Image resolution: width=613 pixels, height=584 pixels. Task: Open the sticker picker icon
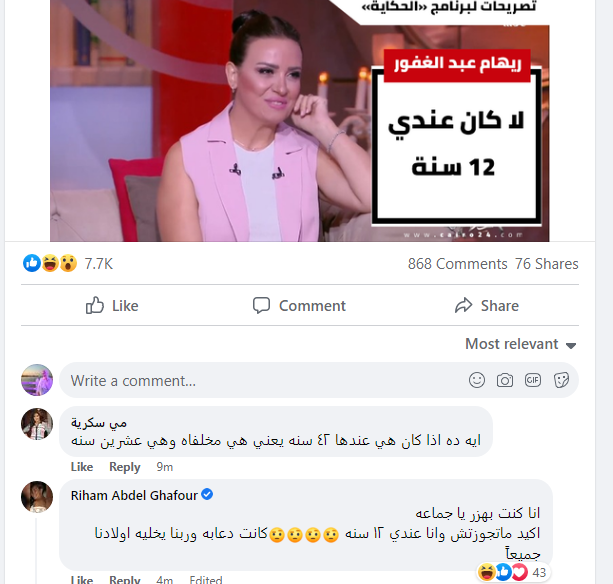pyautogui.click(x=561, y=380)
